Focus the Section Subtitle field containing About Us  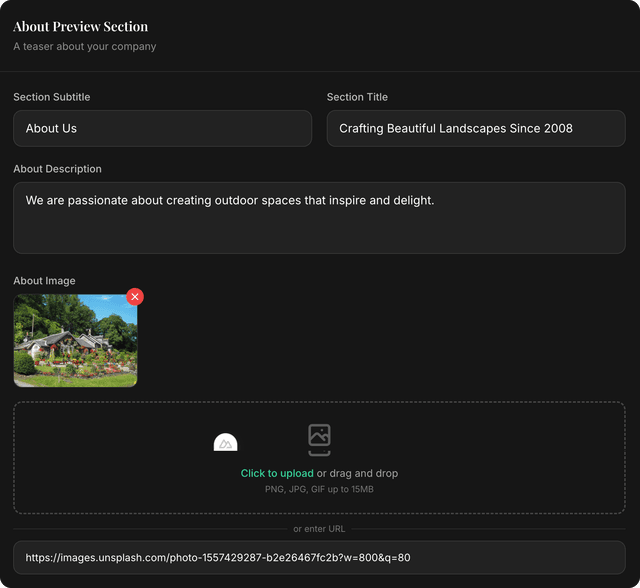(162, 128)
